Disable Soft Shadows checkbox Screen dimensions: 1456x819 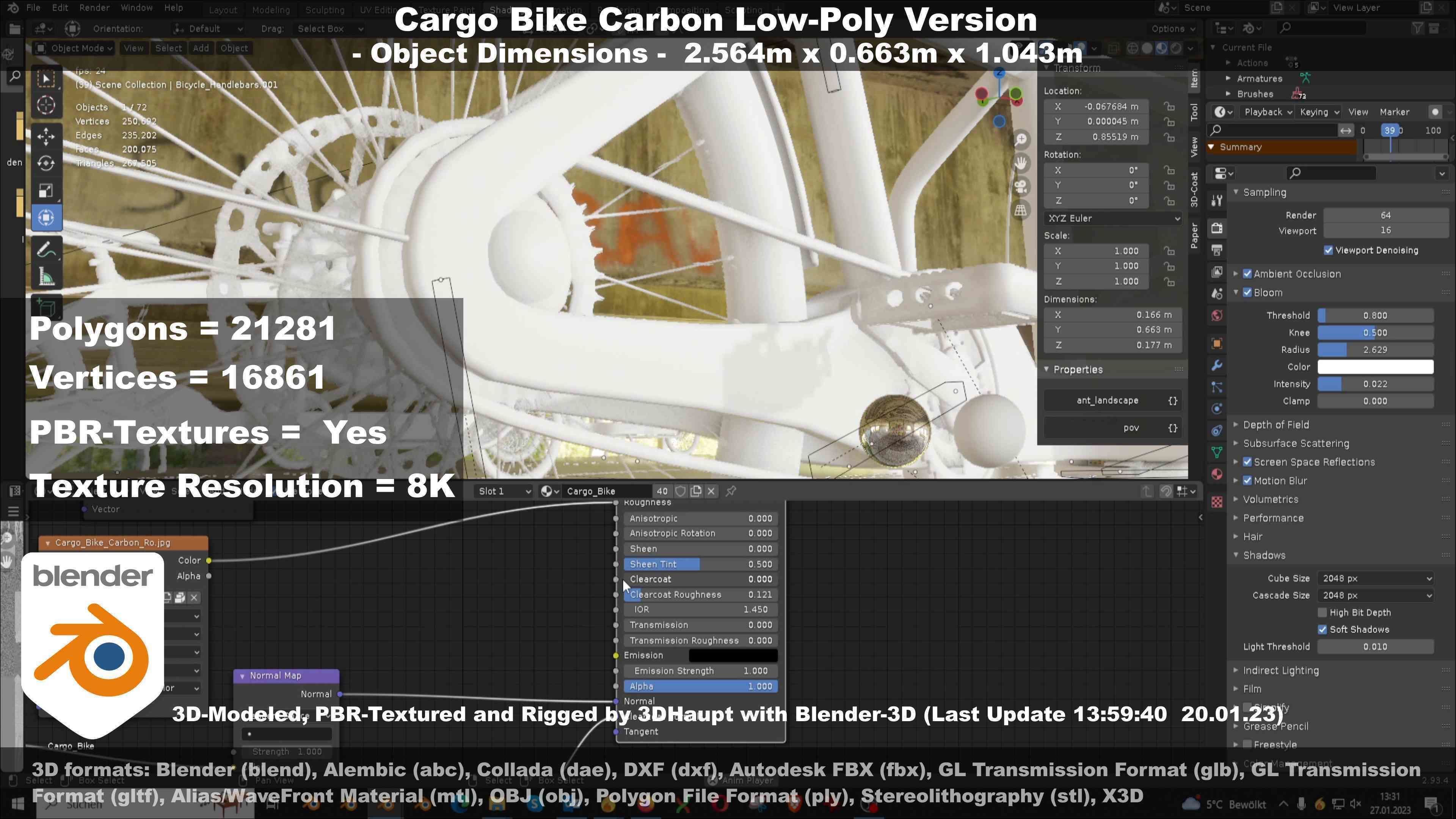[1322, 630]
